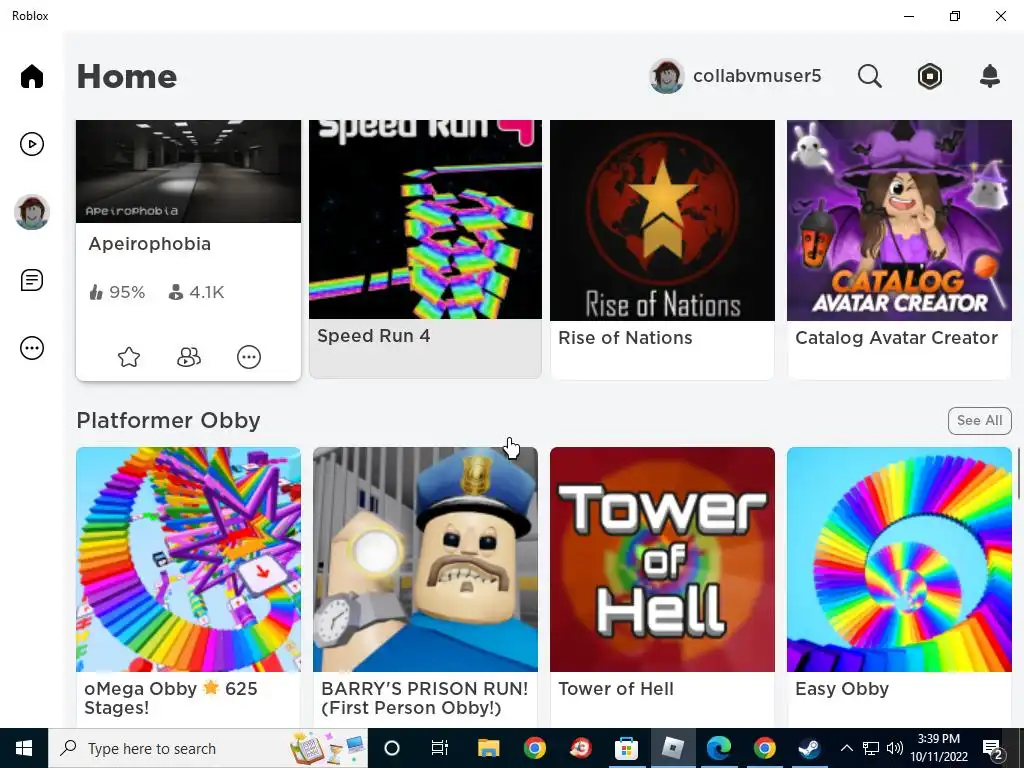This screenshot has width=1024, height=768.
Task: Click the Platformer Obby section heading
Action: [168, 421]
